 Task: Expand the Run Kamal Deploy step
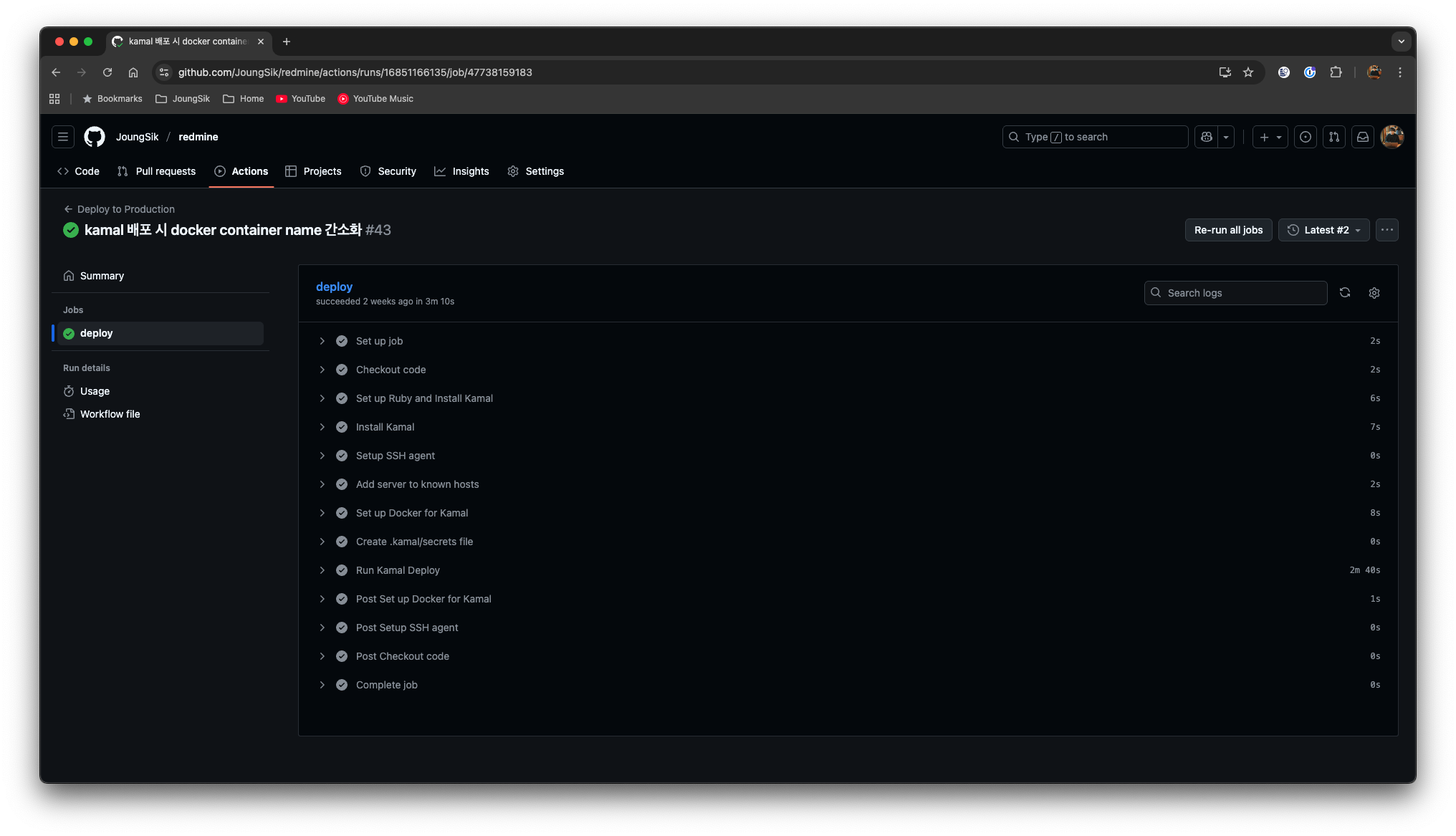pyautogui.click(x=848, y=570)
